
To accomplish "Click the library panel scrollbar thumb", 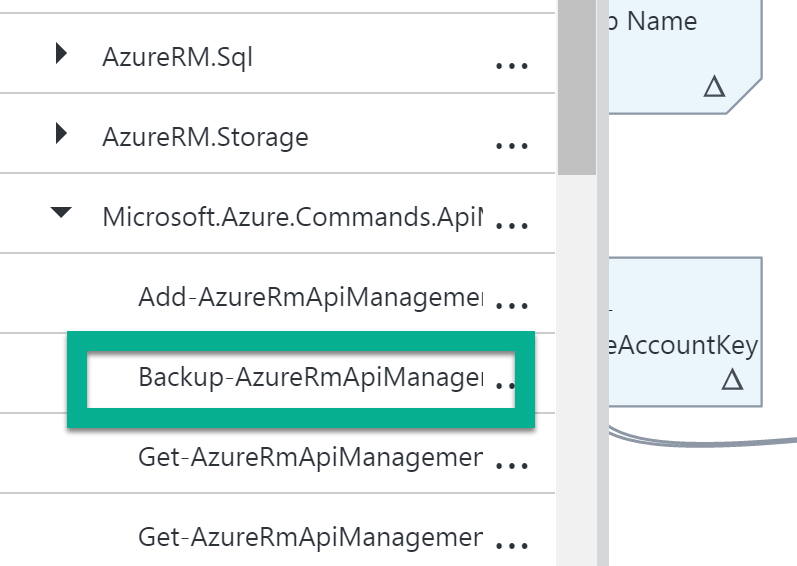I will click(x=576, y=85).
